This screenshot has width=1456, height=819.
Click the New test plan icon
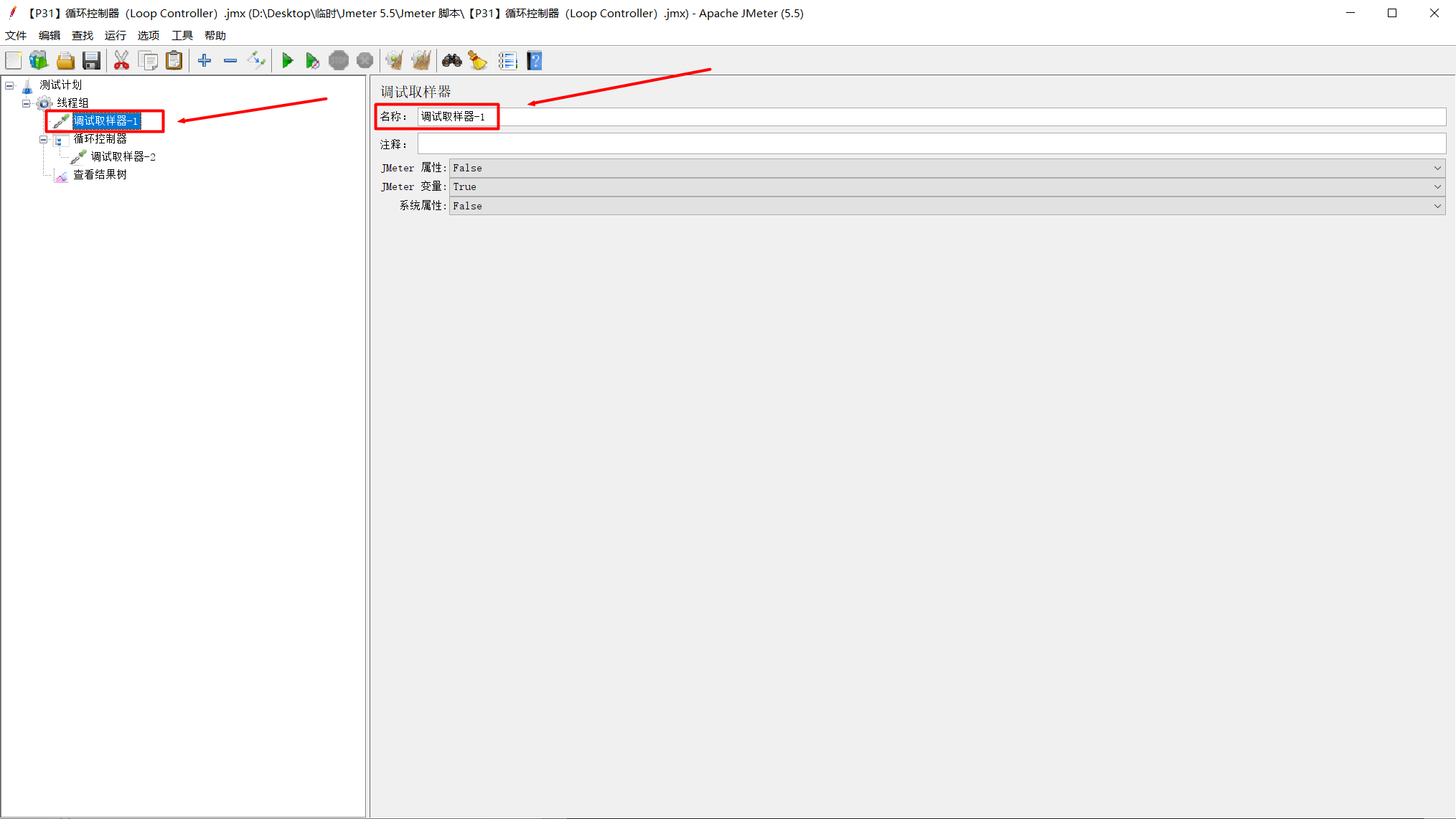(x=14, y=61)
